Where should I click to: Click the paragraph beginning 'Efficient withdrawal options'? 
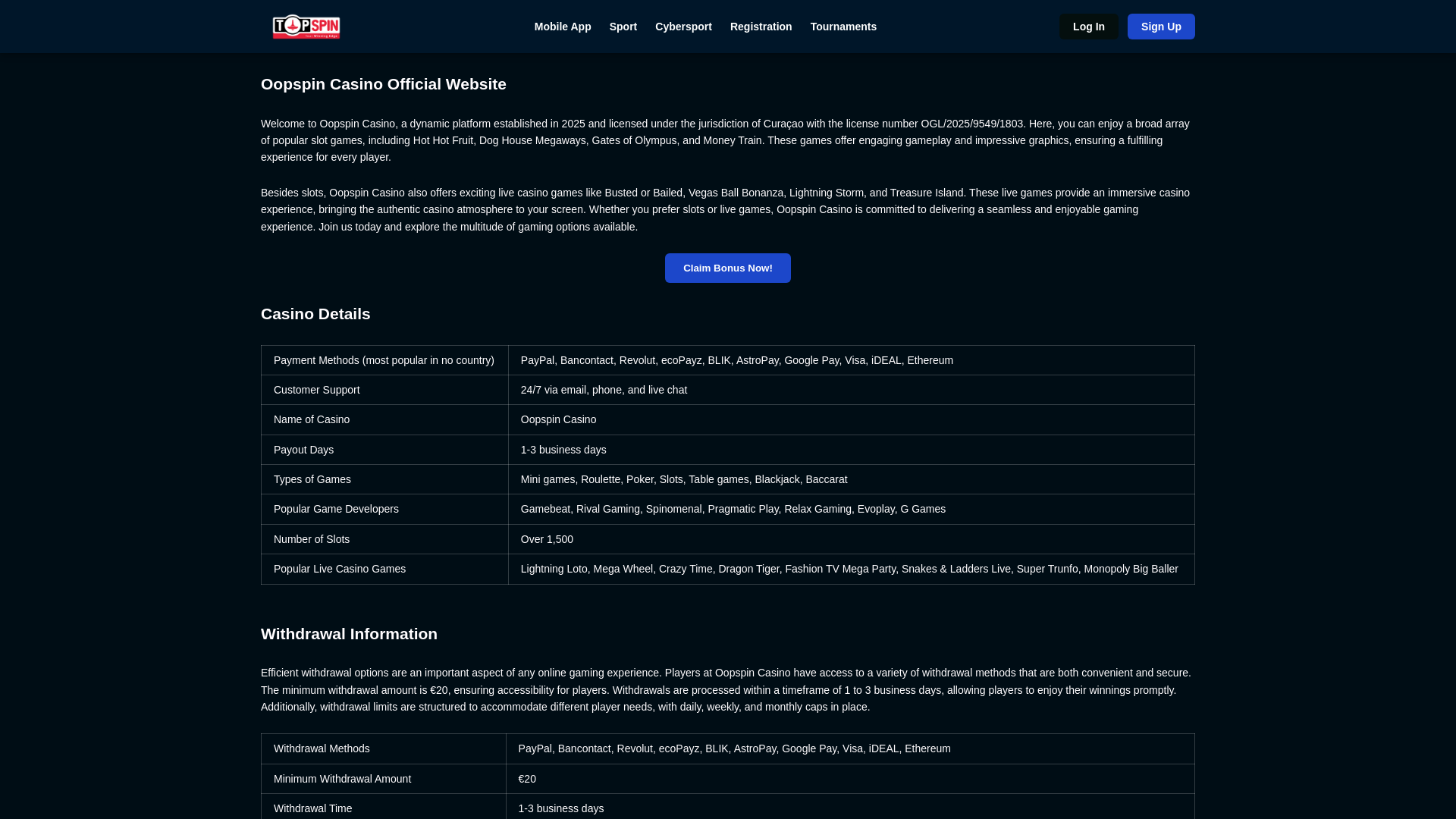point(726,690)
